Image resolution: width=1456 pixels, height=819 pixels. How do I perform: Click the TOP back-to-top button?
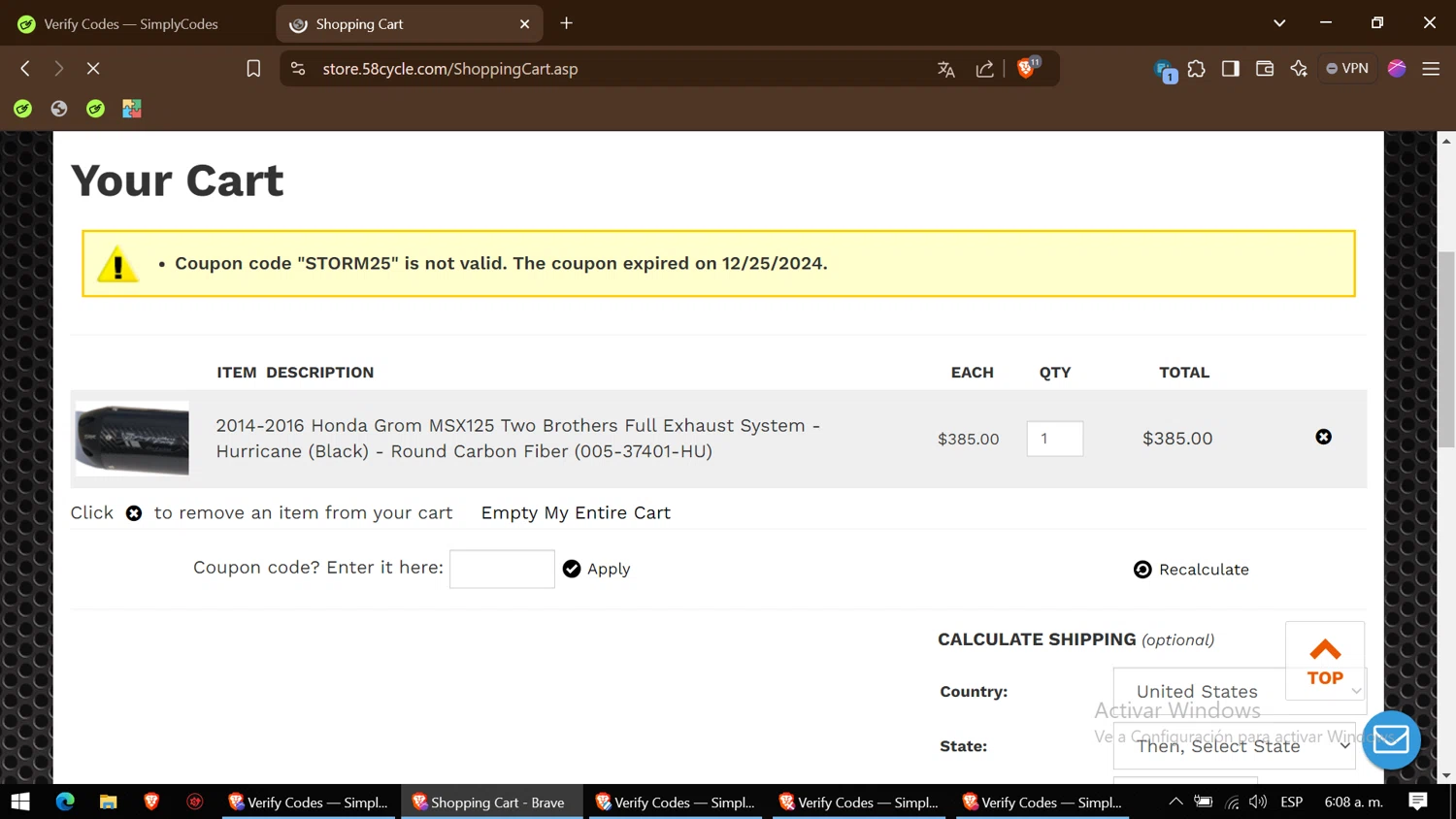tap(1325, 661)
